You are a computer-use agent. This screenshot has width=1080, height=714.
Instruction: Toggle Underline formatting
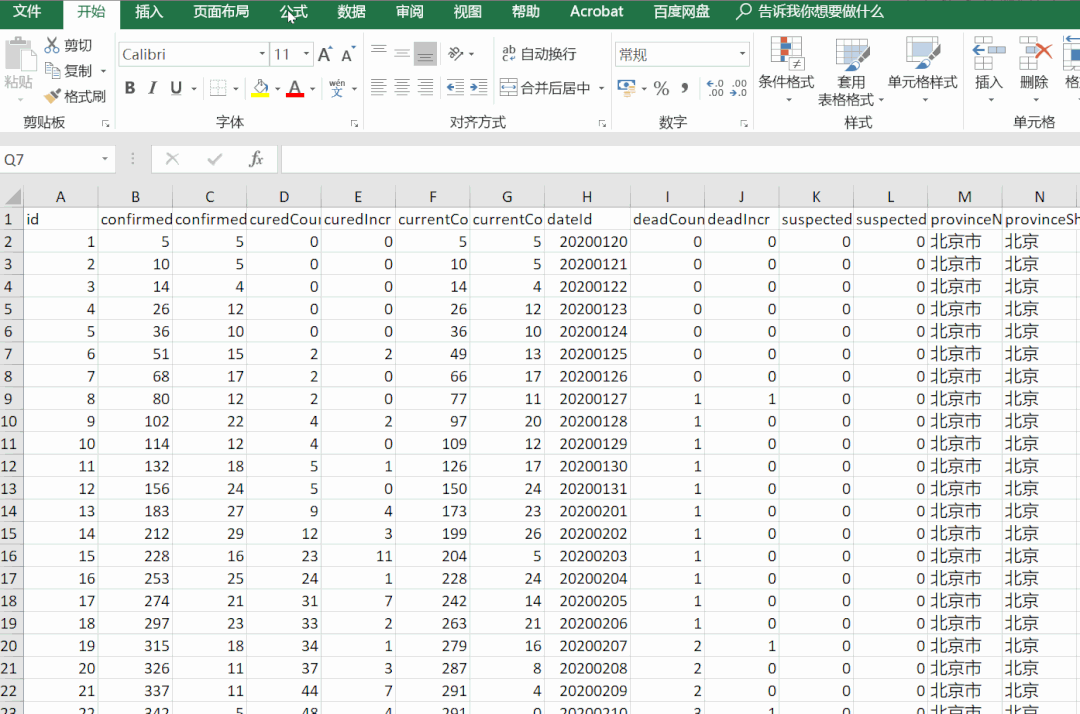coord(176,88)
